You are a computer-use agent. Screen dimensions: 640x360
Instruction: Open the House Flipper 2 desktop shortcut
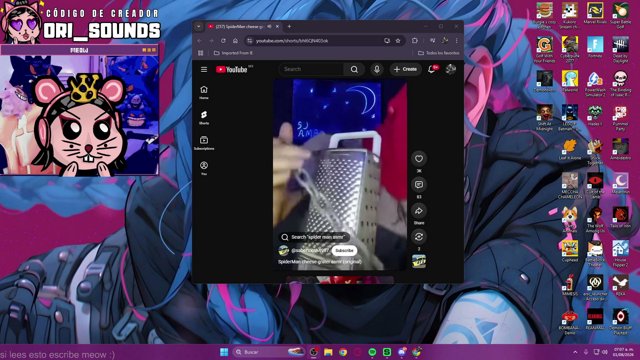pyautogui.click(x=620, y=254)
